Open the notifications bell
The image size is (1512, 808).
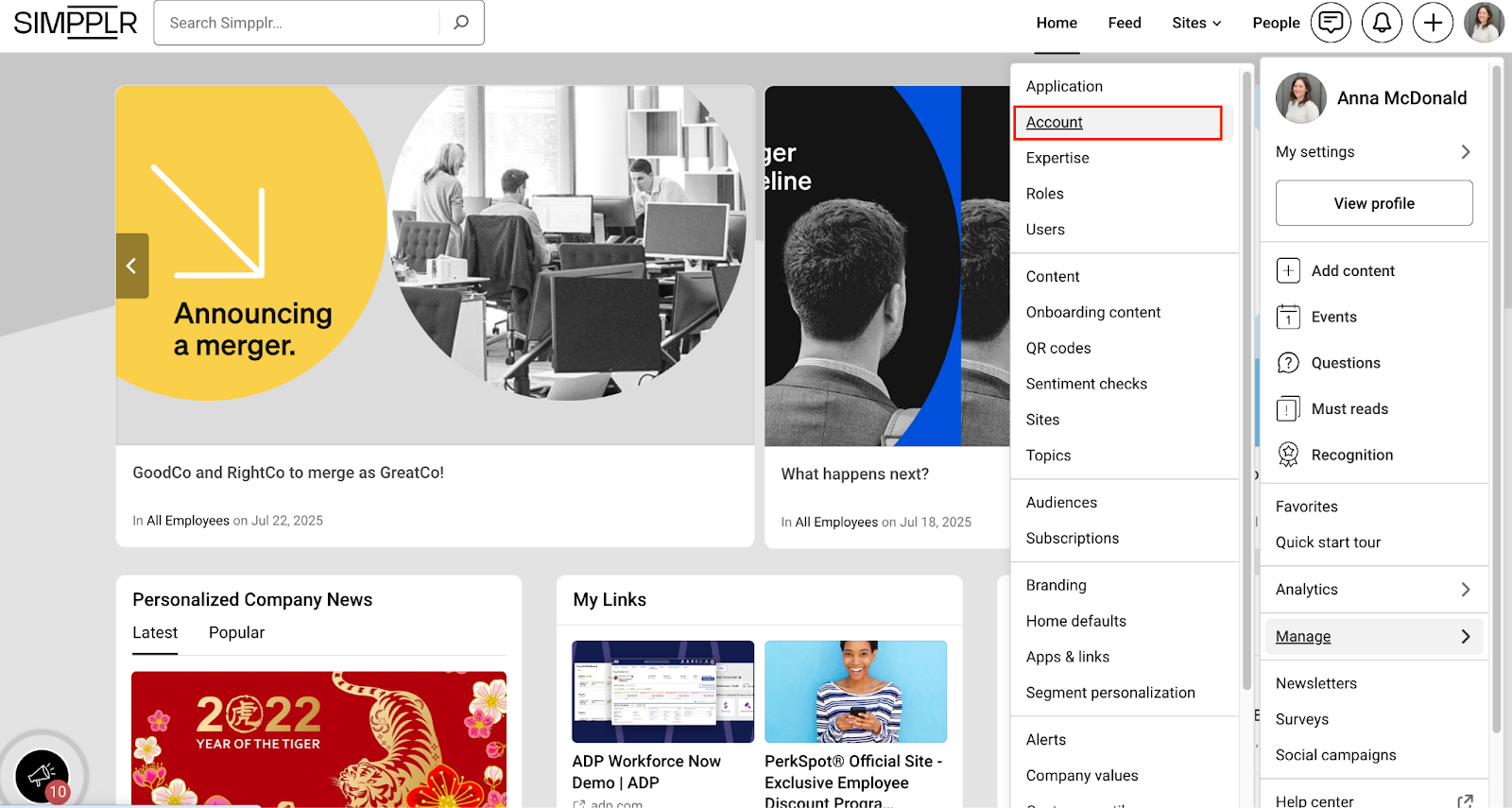[1382, 23]
